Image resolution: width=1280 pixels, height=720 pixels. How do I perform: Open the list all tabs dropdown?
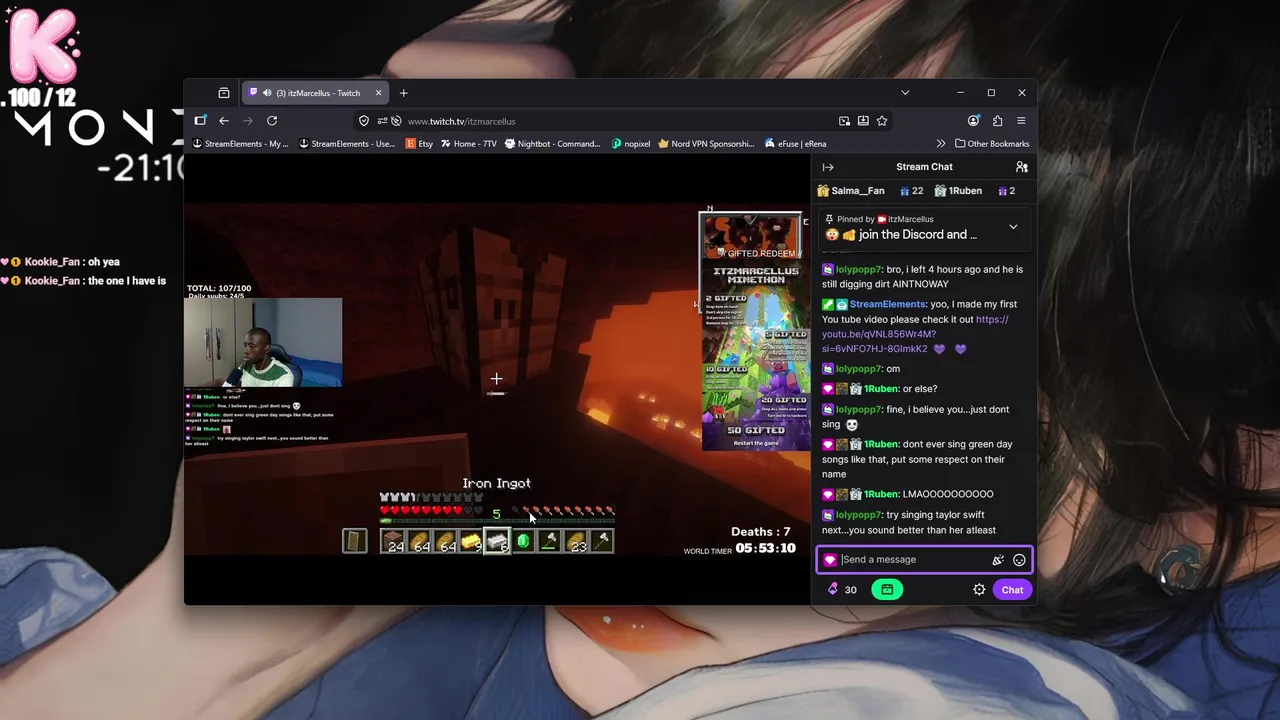905,93
